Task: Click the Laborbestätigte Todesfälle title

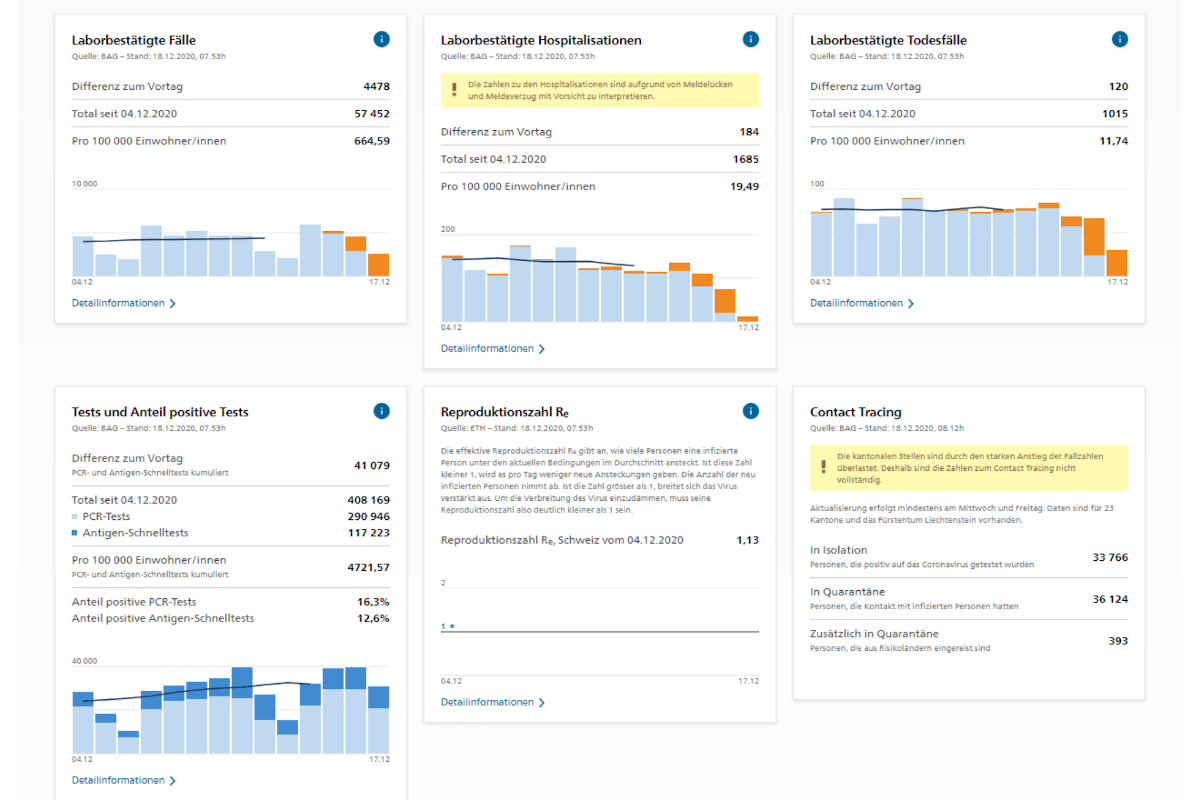Action: tap(888, 40)
